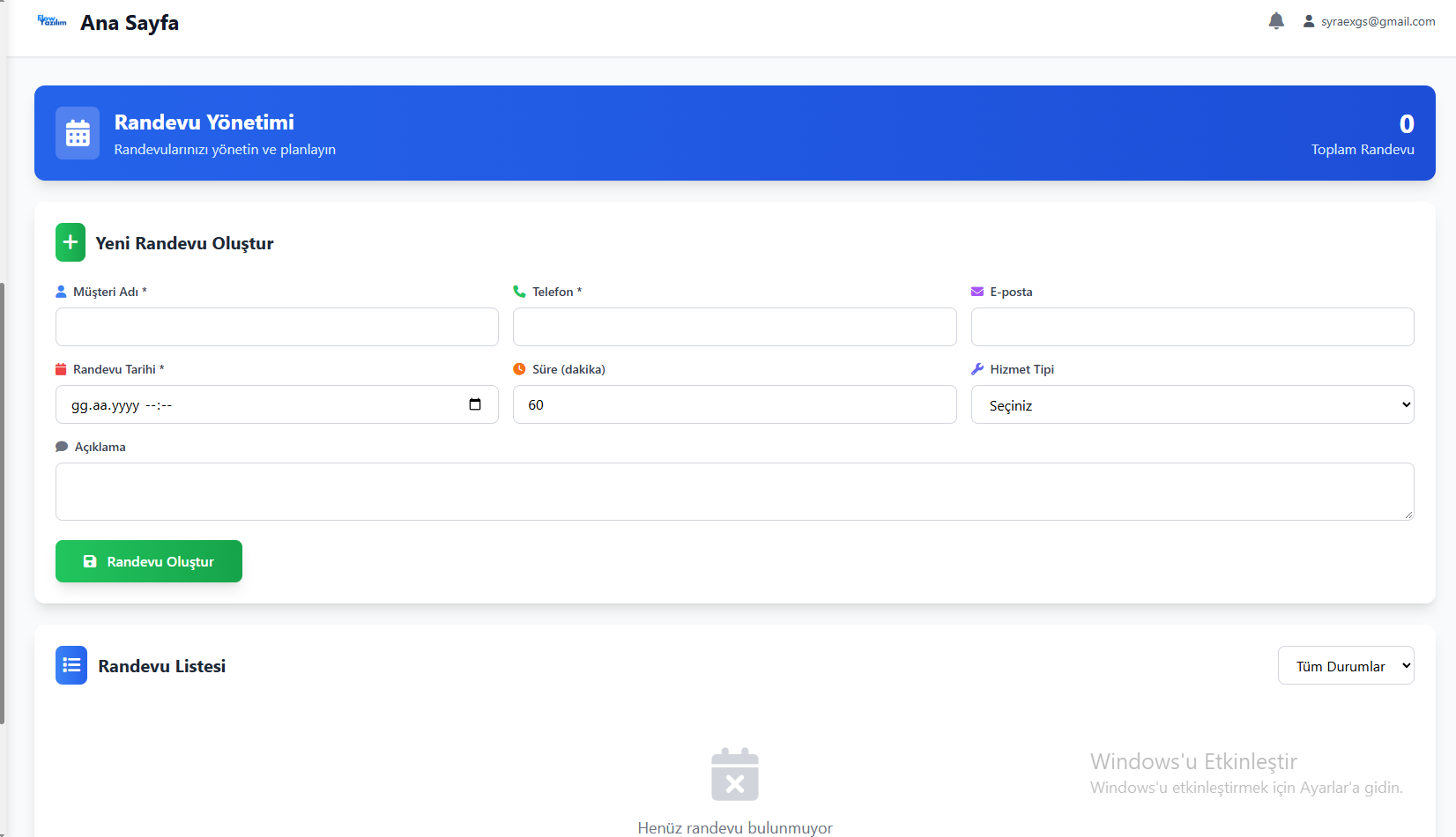The height and width of the screenshot is (837, 1456).
Task: Click the green plus icon beside Yeni Randevu Oluştur
Action: (x=71, y=242)
